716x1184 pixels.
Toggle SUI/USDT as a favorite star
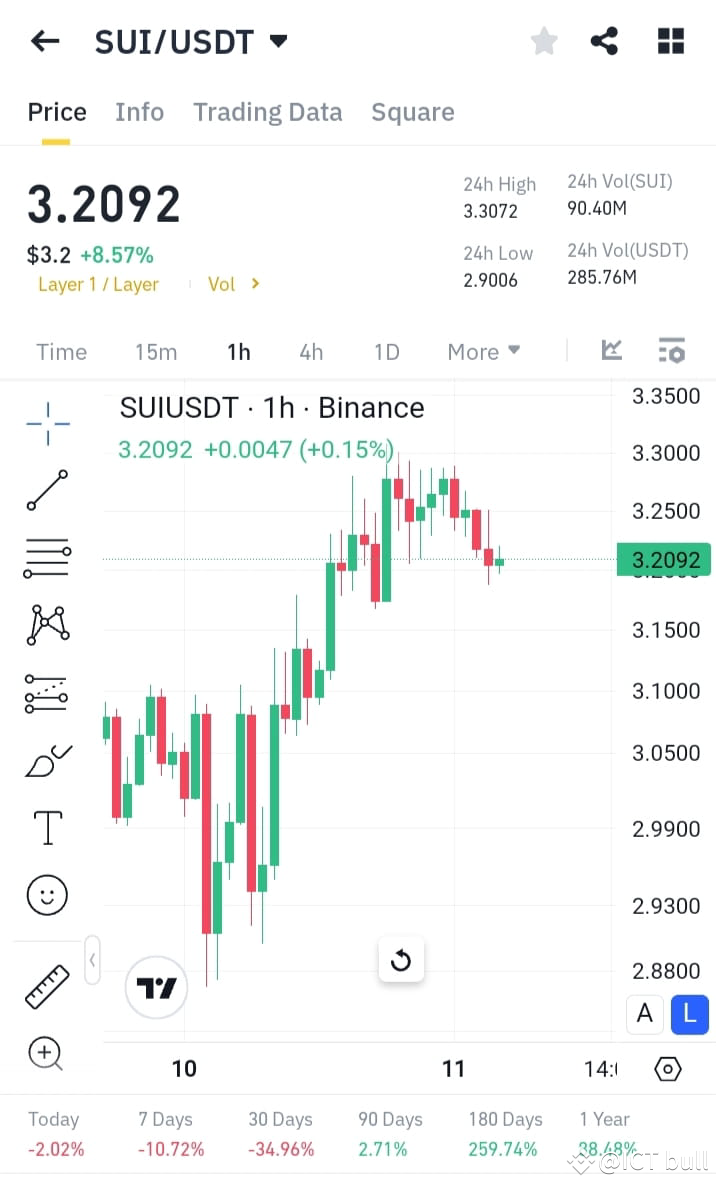click(x=544, y=41)
